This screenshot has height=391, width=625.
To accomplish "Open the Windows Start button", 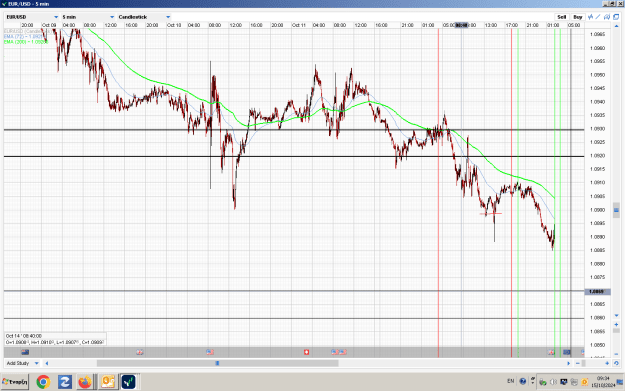I will pos(15,382).
